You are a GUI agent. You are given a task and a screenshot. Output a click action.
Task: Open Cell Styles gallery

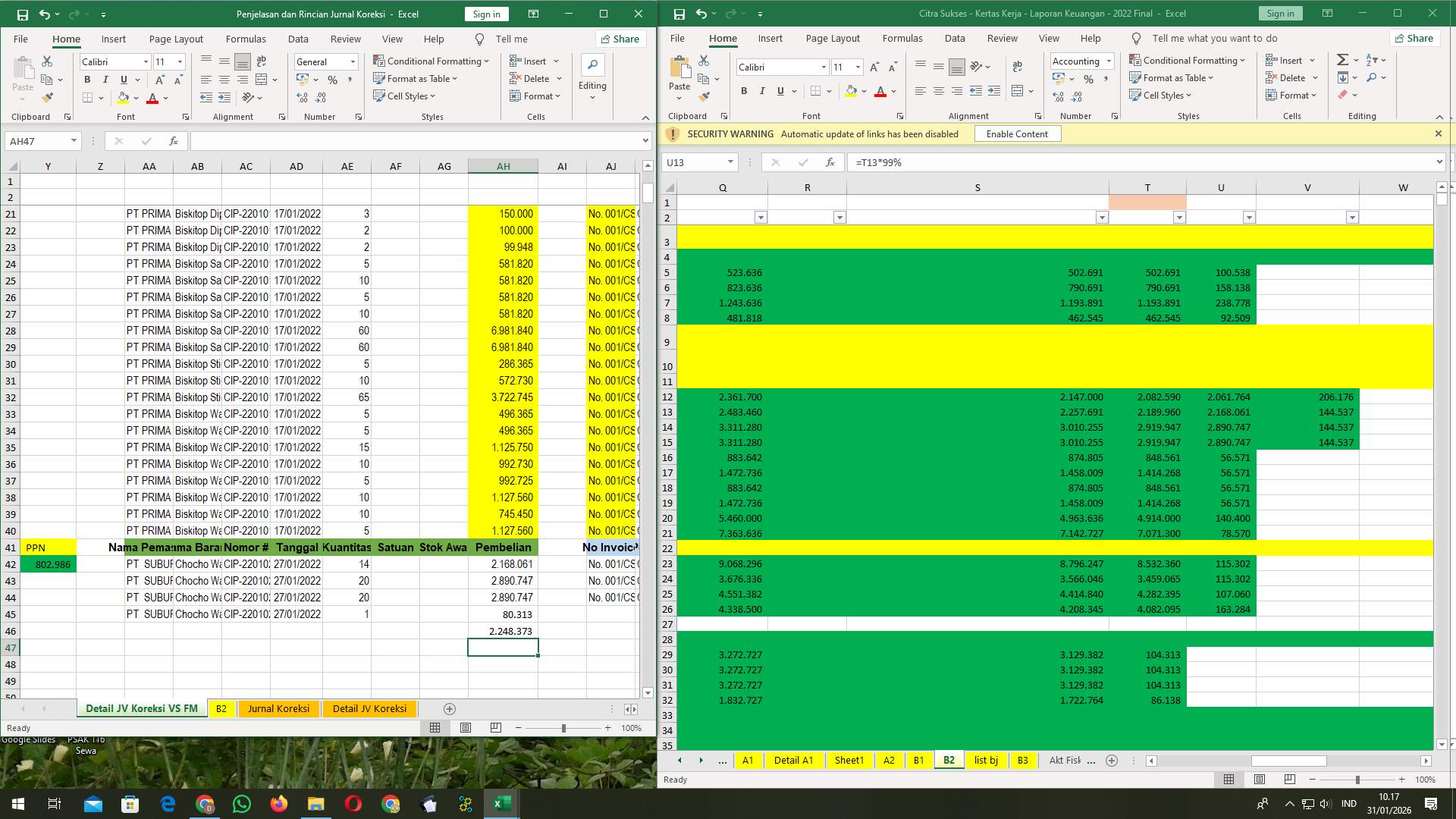click(x=404, y=96)
